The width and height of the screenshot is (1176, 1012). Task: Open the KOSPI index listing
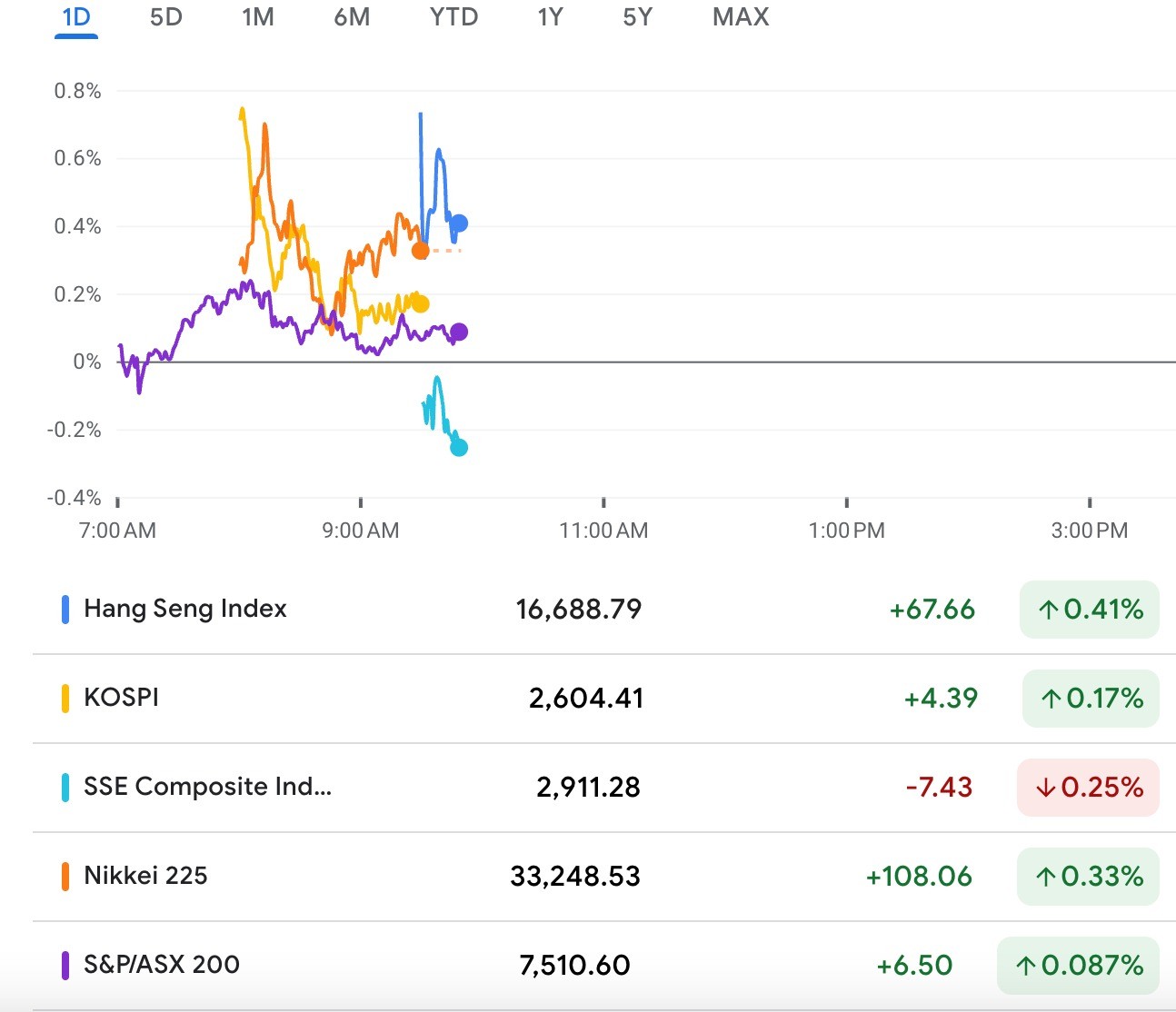pyautogui.click(x=122, y=698)
